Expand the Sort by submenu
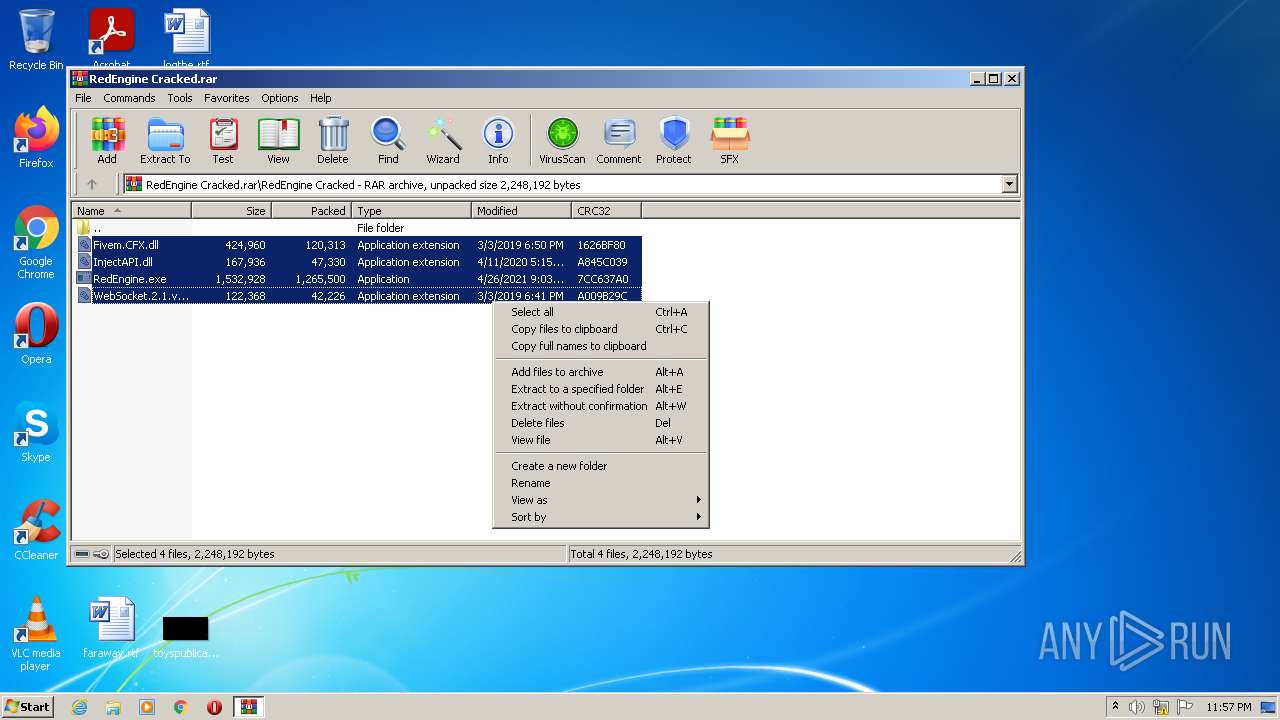The height and width of the screenshot is (720, 1280). click(601, 517)
